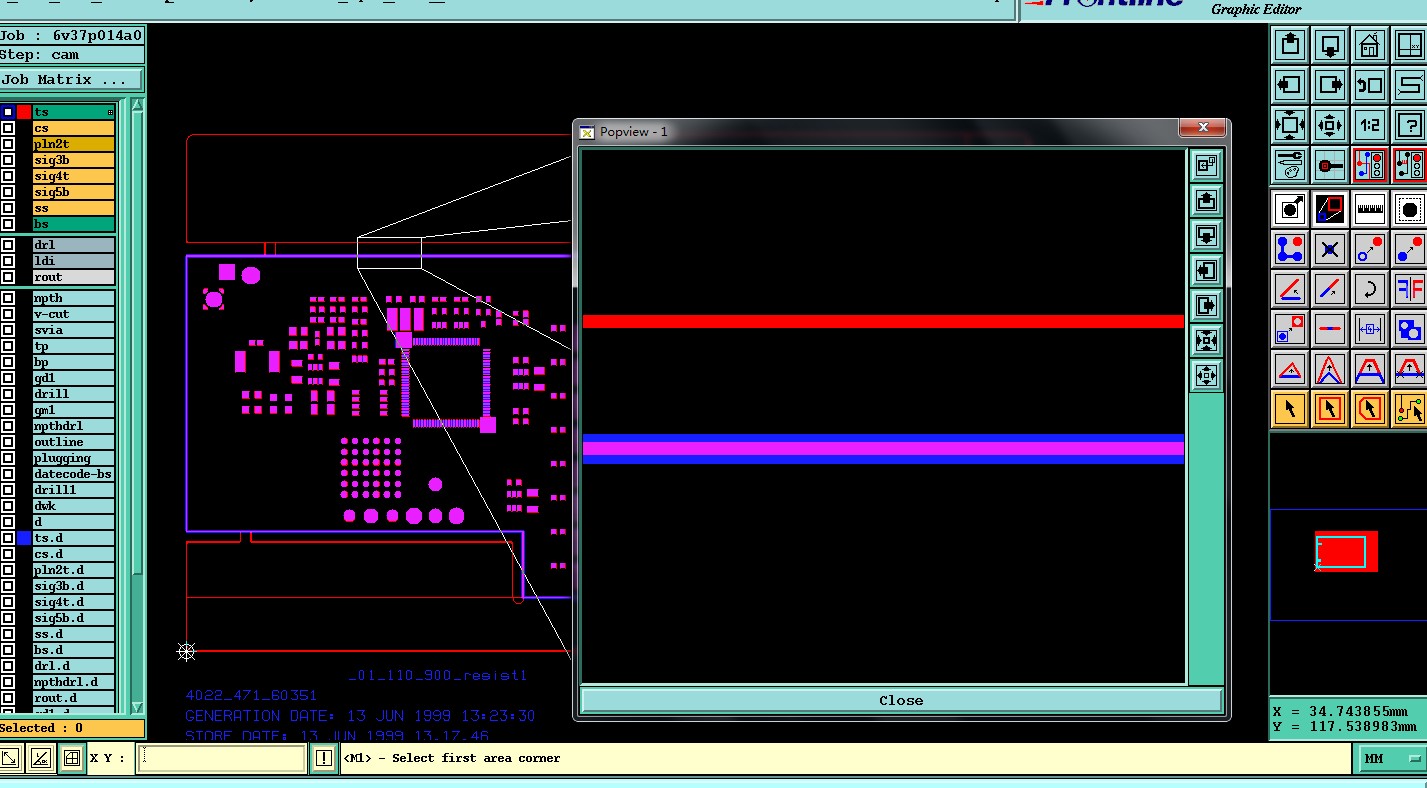Click the 1:2 zoom ratio icon
This screenshot has height=788, width=1427.
1370,125
